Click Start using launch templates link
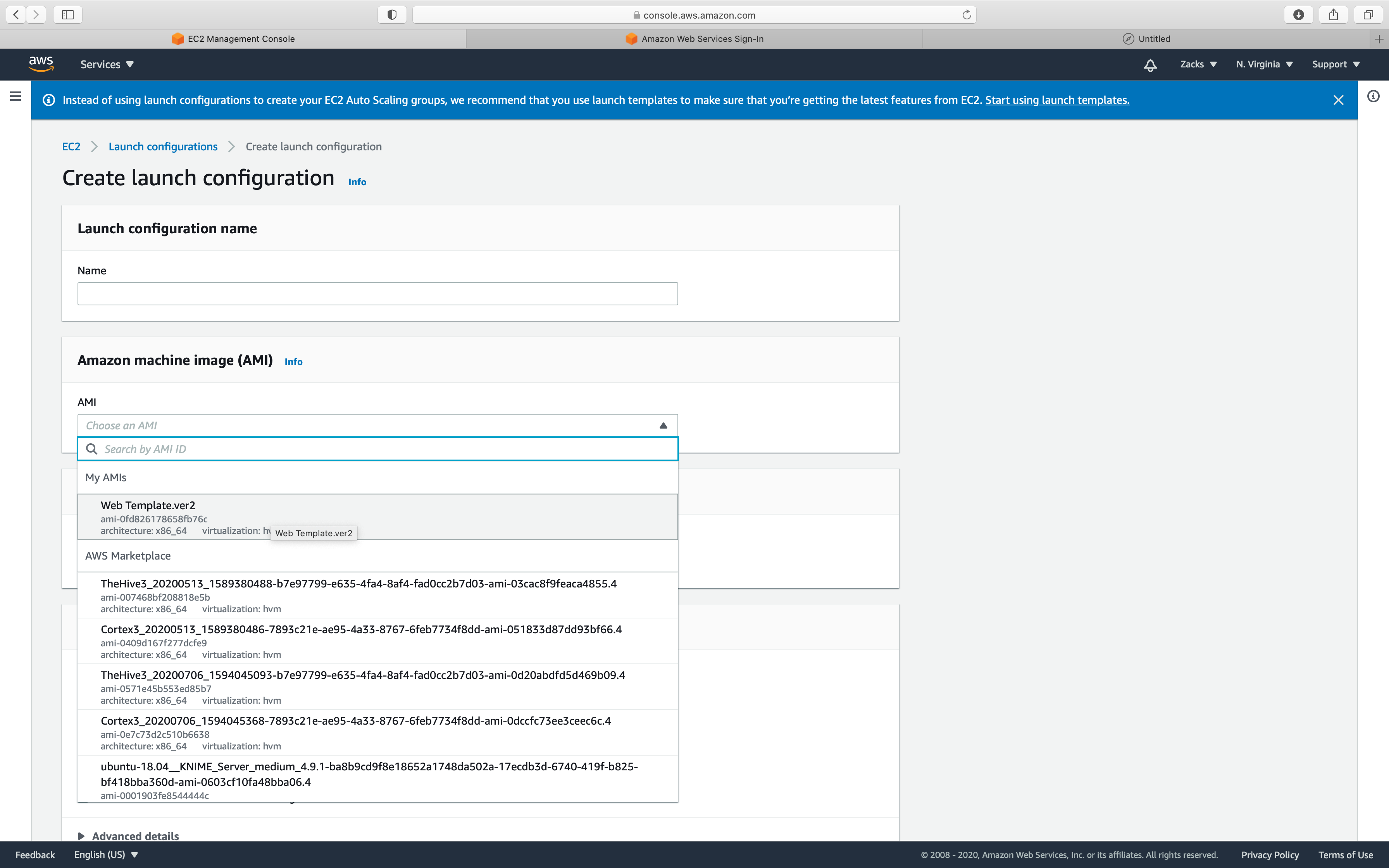Image resolution: width=1389 pixels, height=868 pixels. (1057, 100)
